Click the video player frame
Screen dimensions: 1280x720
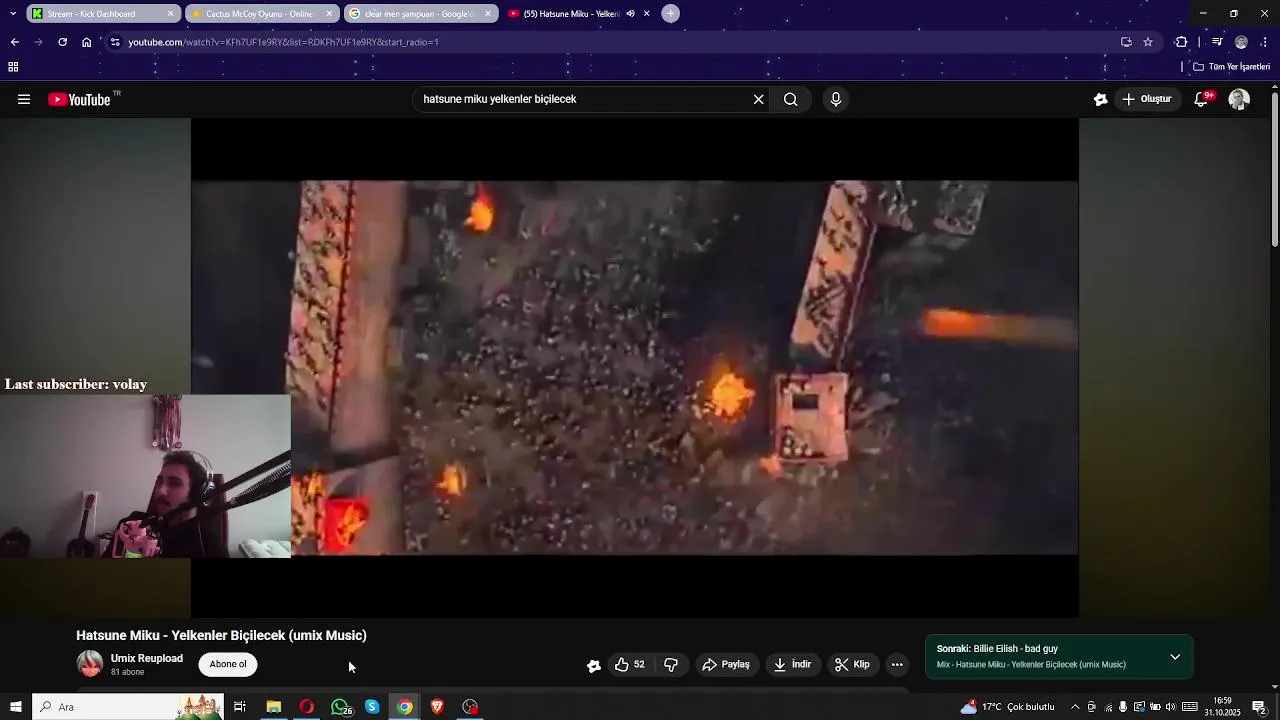point(635,368)
